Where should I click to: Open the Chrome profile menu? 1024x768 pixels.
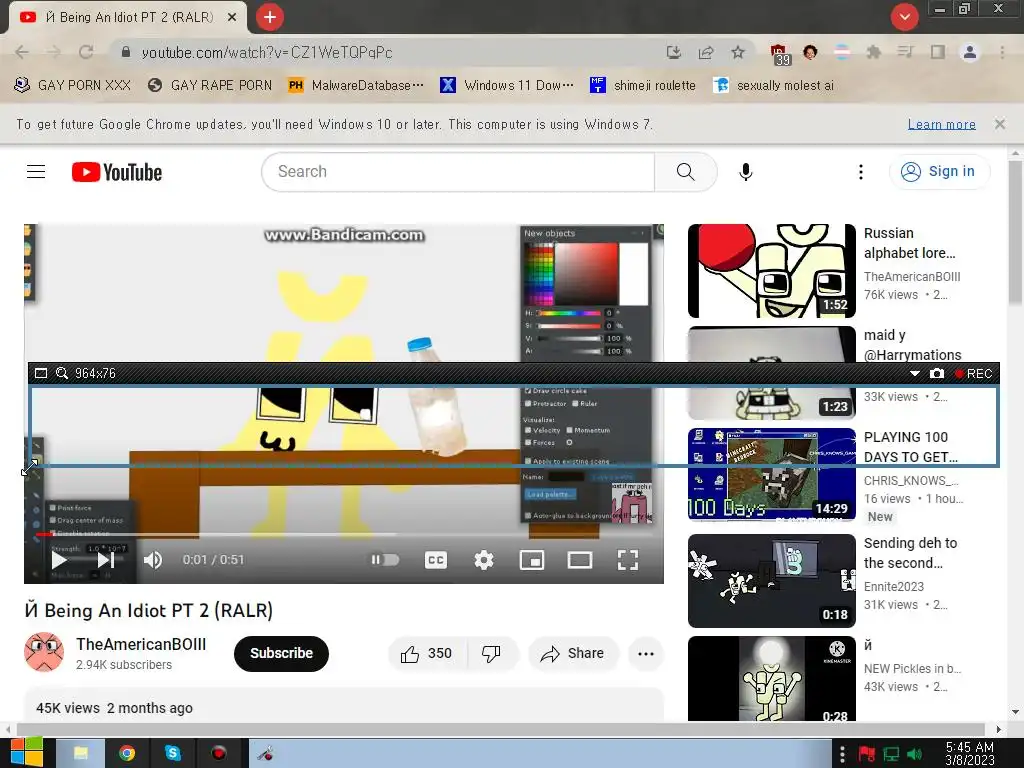[x=970, y=52]
